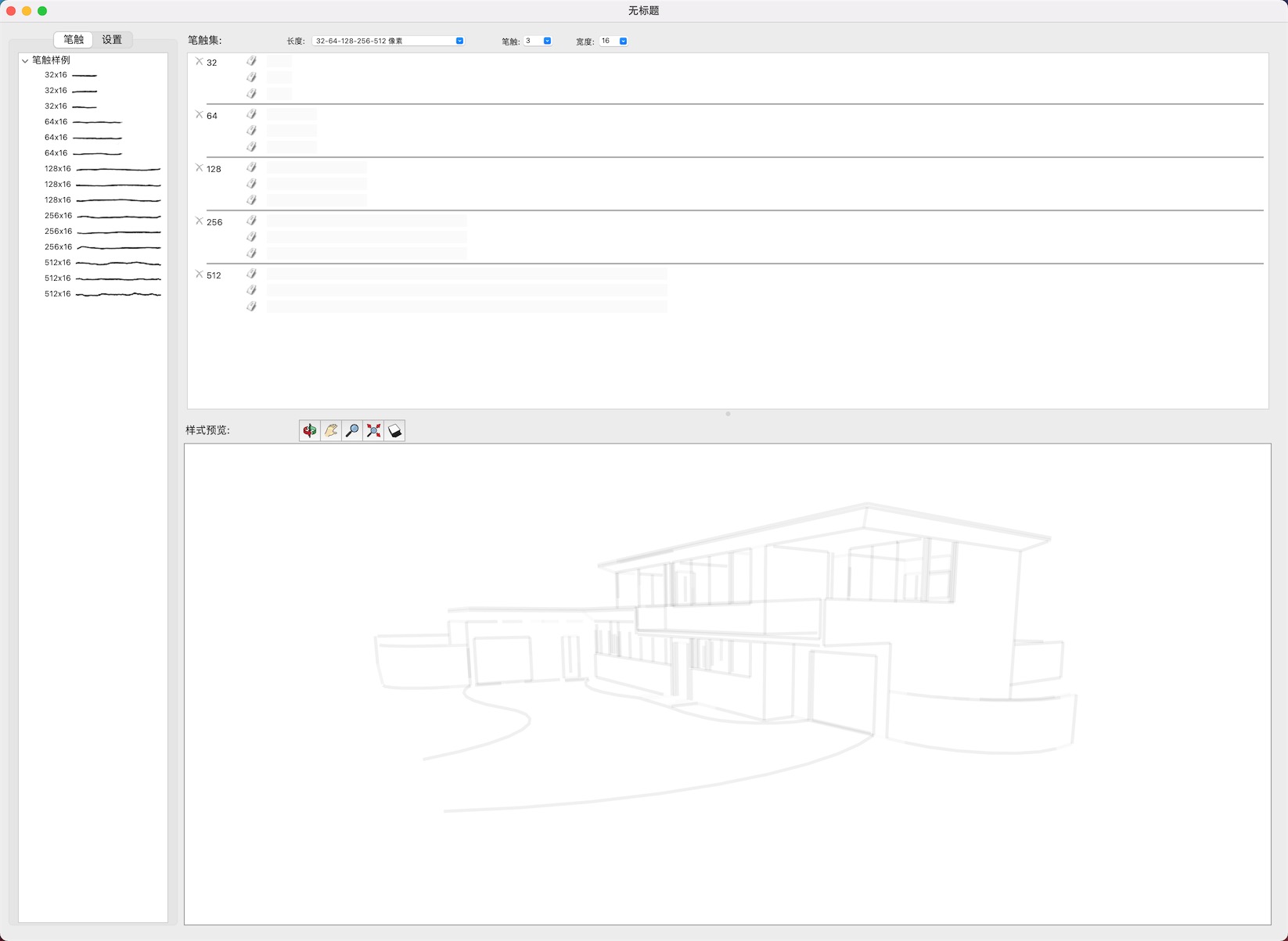The width and height of the screenshot is (1288, 941).
Task: Click the Zoom Extents tool
Action: pyautogui.click(x=373, y=430)
